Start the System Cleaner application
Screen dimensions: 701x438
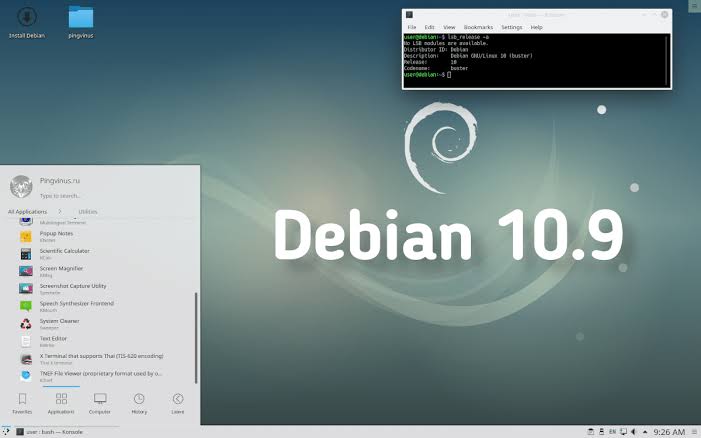(x=61, y=321)
